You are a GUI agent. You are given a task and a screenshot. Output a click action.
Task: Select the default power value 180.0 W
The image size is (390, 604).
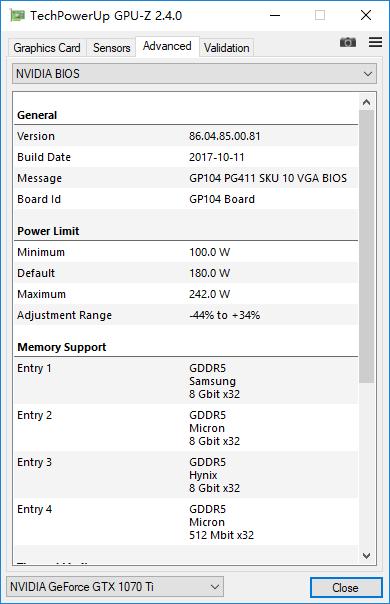point(210,273)
